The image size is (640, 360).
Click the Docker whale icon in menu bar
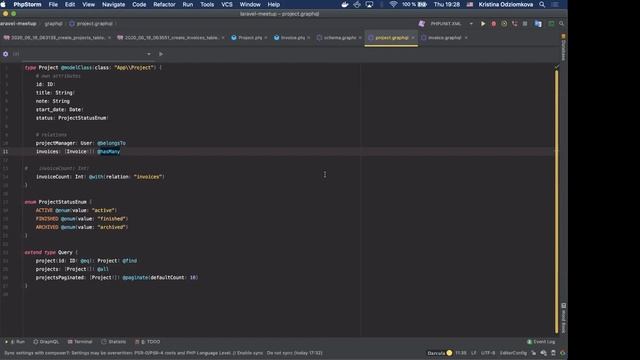(x=345, y=4)
